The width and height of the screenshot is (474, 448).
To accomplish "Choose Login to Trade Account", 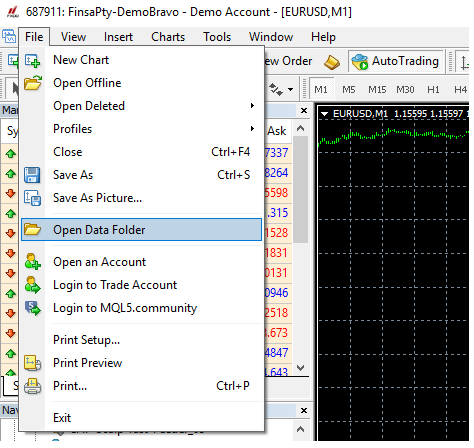I will tap(115, 285).
